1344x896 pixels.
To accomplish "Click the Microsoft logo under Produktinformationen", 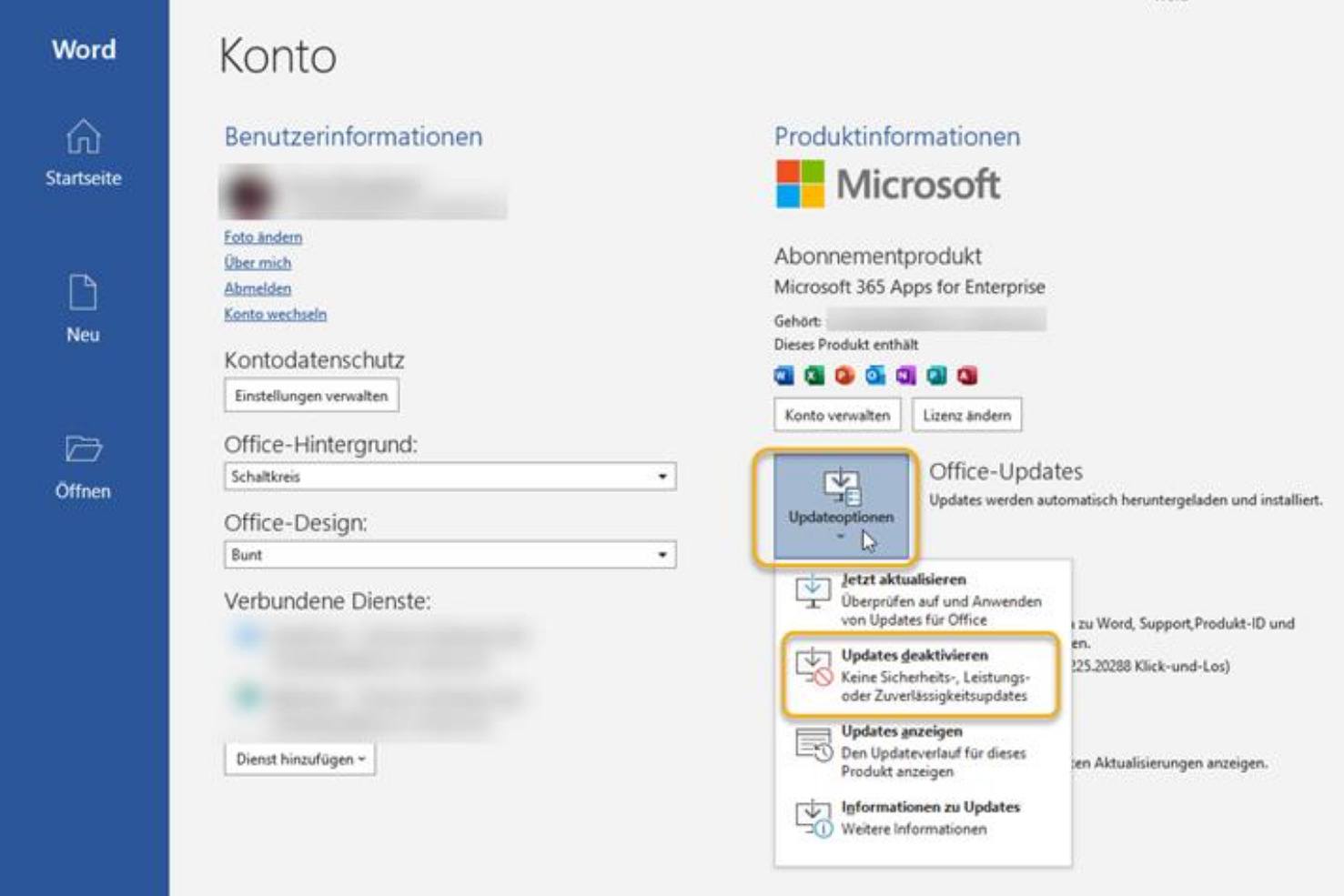I will point(888,185).
